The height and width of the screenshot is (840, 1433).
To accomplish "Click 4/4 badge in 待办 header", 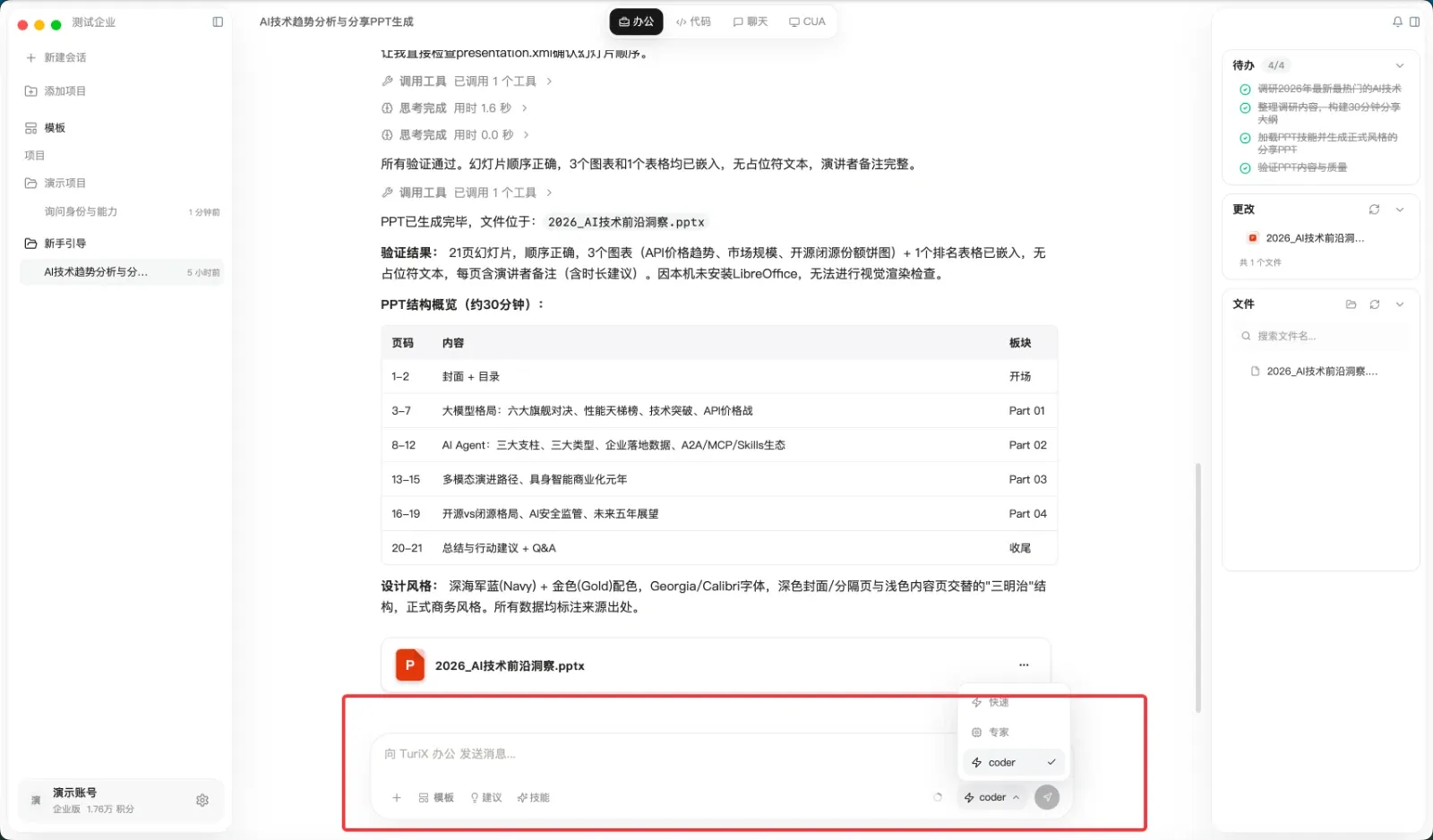I will pos(1276,65).
